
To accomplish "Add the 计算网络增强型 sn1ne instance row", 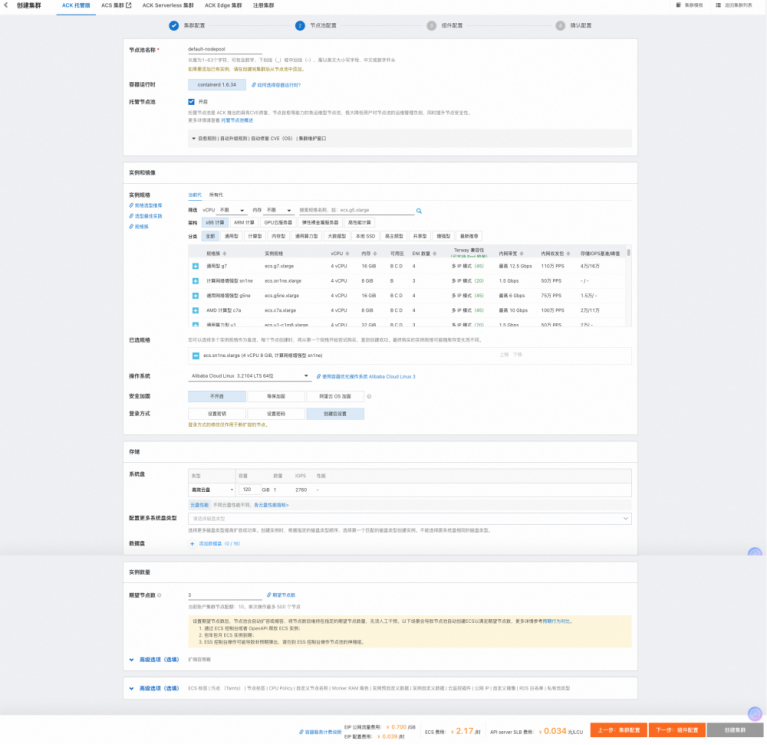I will [195, 281].
